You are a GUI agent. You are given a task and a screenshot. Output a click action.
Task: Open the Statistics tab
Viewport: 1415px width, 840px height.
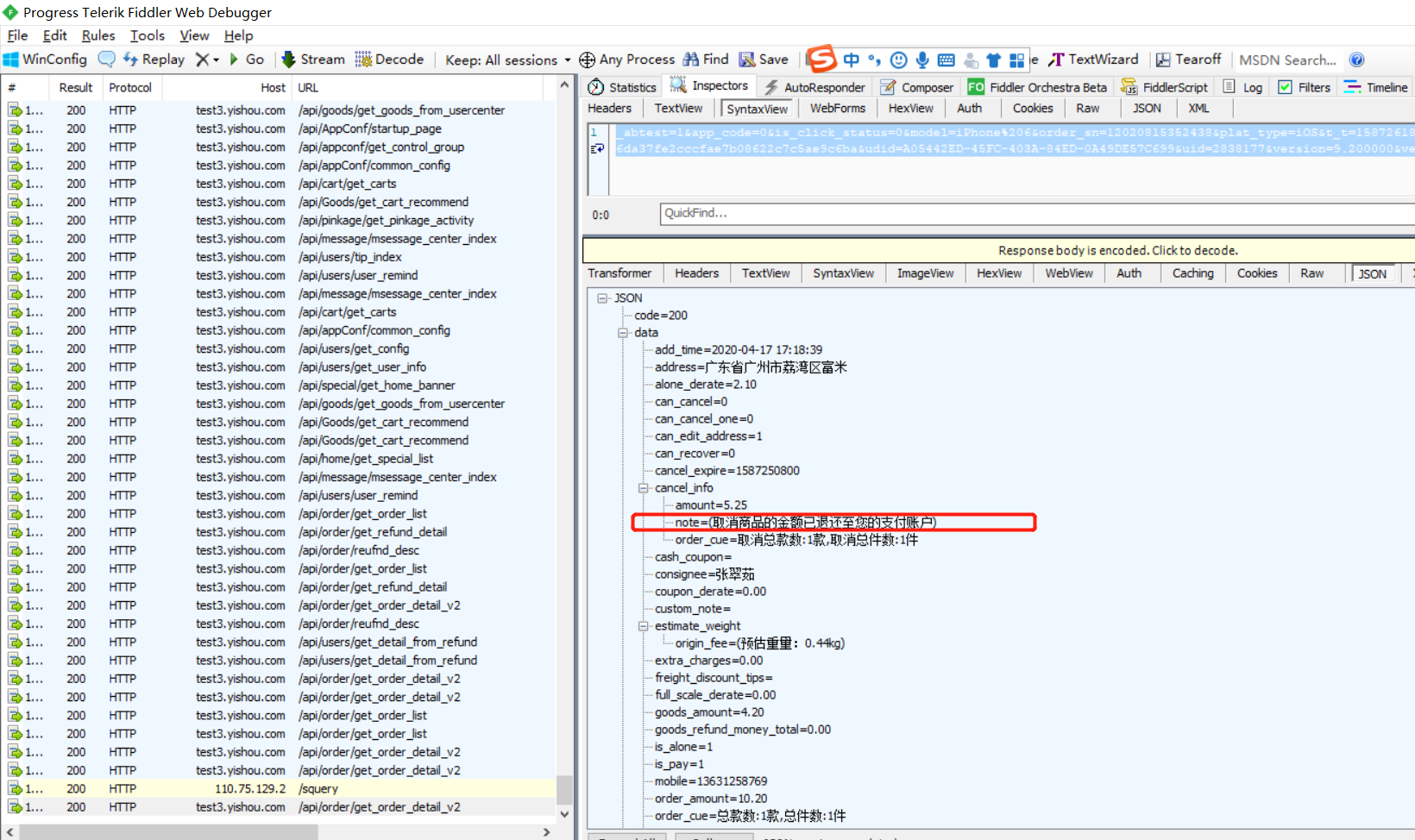[622, 87]
